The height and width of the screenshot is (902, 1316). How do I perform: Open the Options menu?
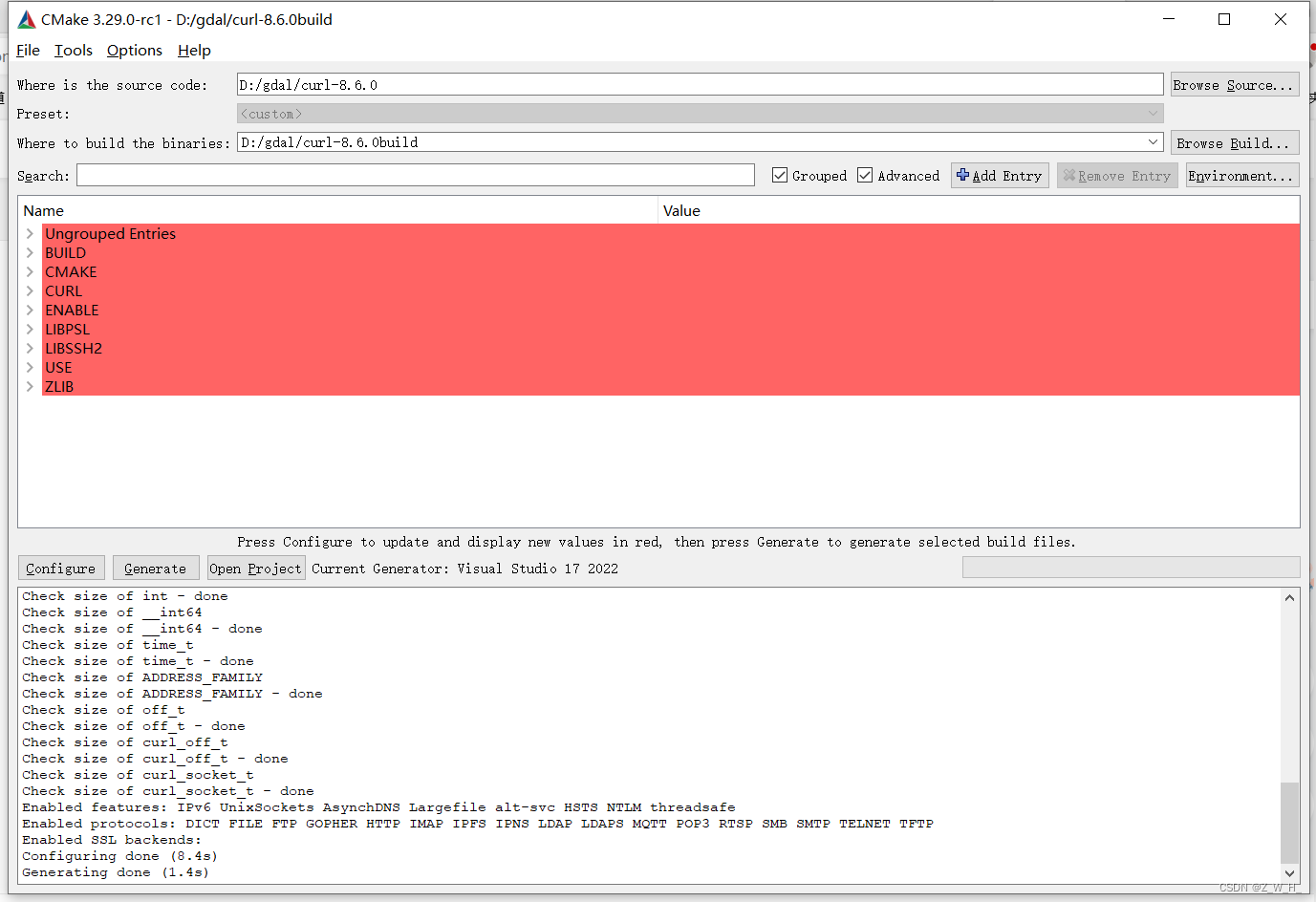[x=135, y=50]
